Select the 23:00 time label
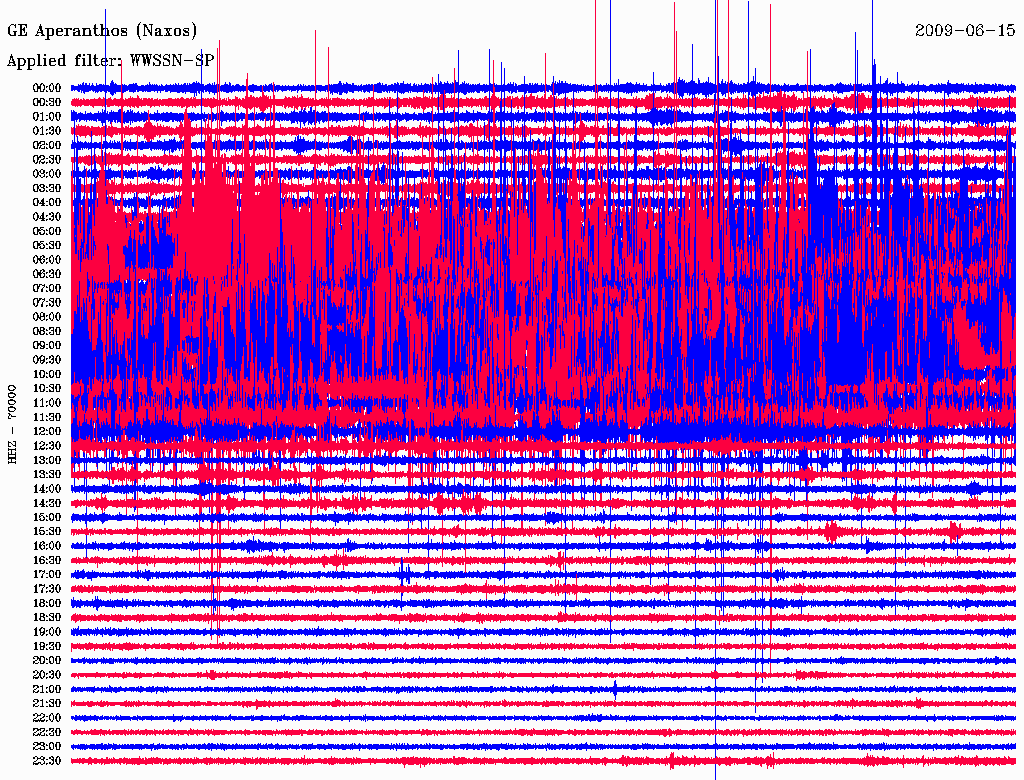The image size is (1024, 780). (47, 747)
